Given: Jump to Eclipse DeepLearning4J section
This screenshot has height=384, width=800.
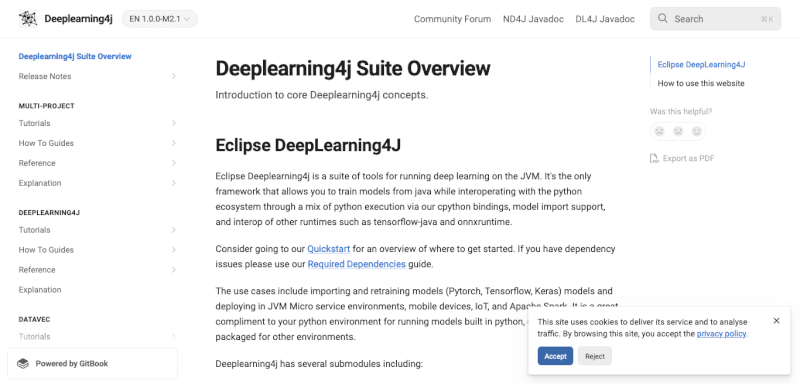Looking at the screenshot, I should pos(701,65).
